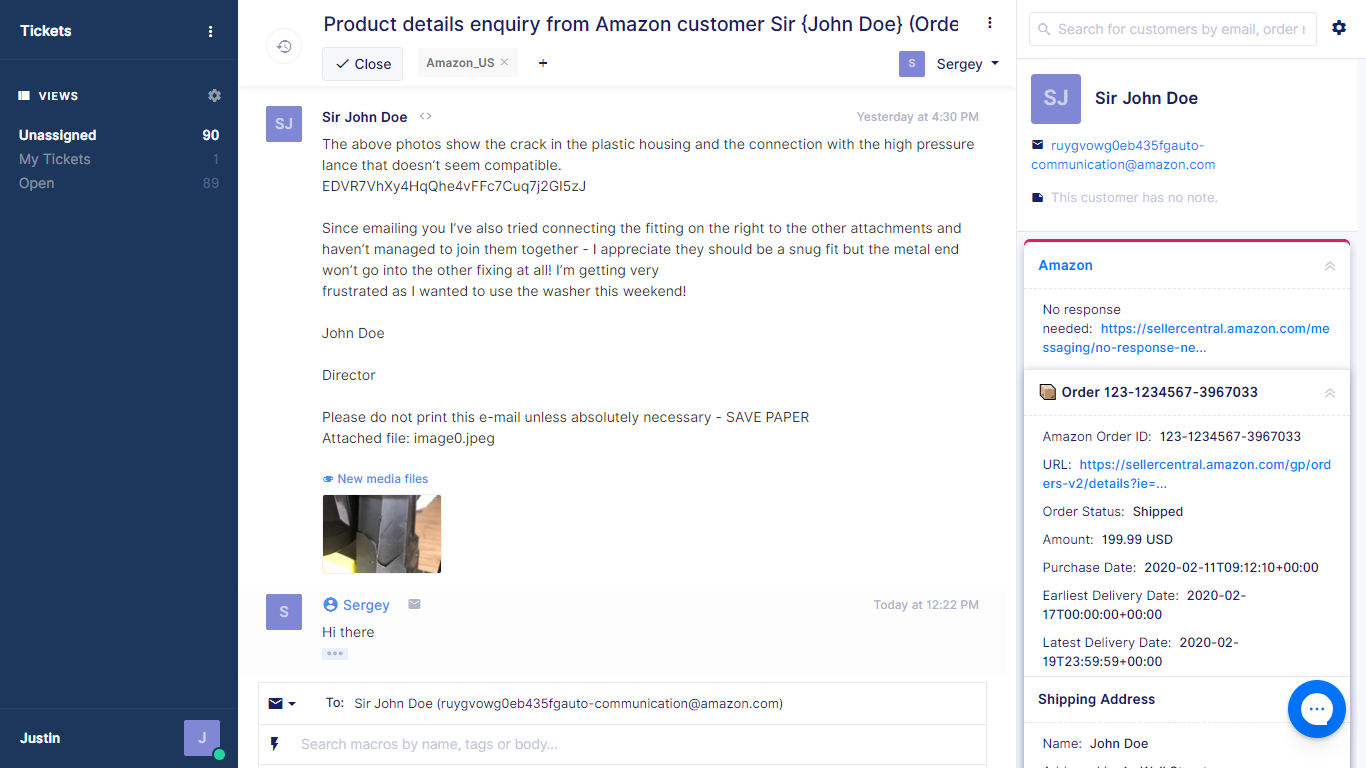Open the reply channel email dropdown
Image resolution: width=1366 pixels, height=768 pixels.
[282, 704]
